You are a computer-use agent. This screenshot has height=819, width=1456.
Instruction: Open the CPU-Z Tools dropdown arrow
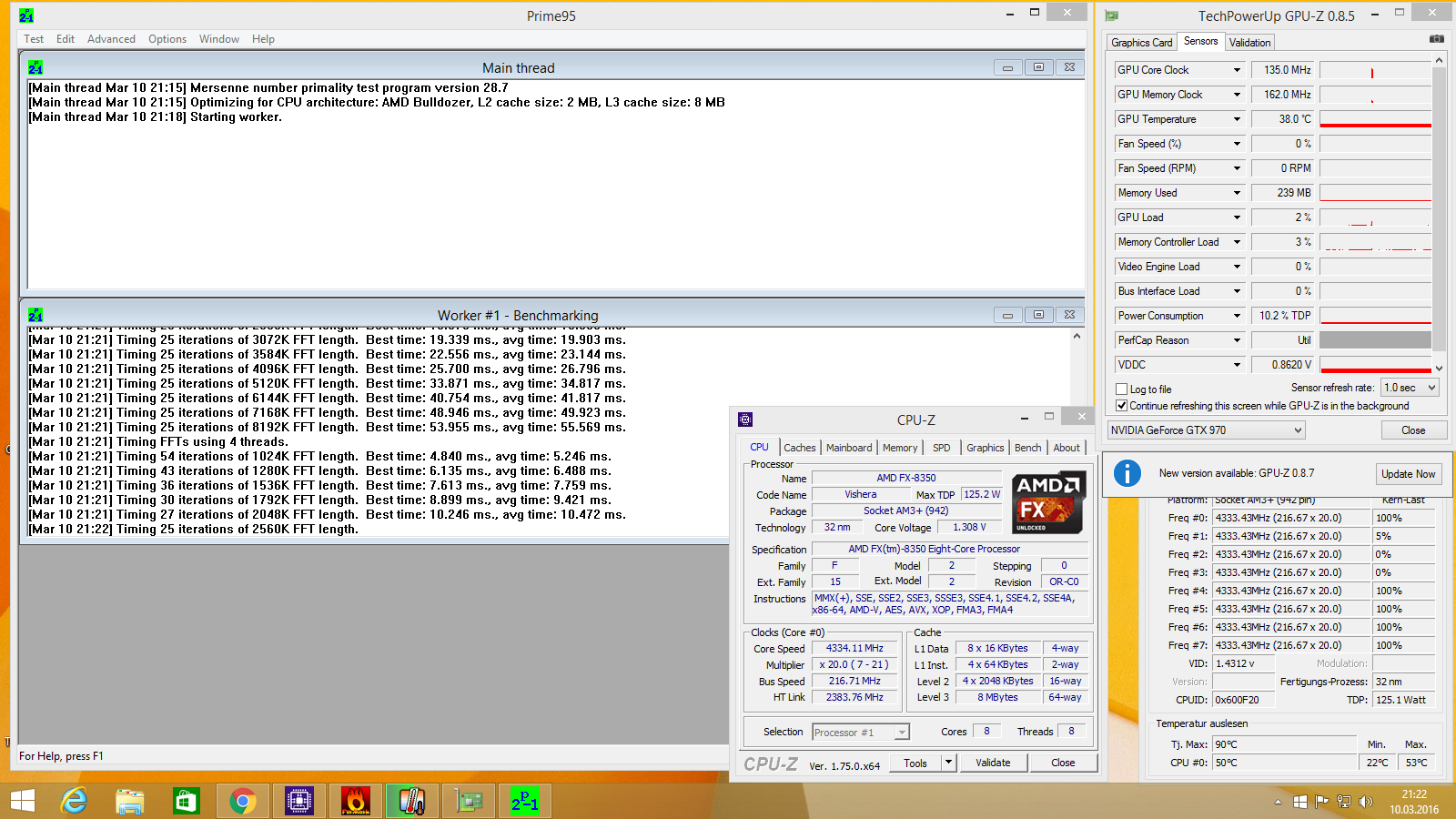pos(948,763)
